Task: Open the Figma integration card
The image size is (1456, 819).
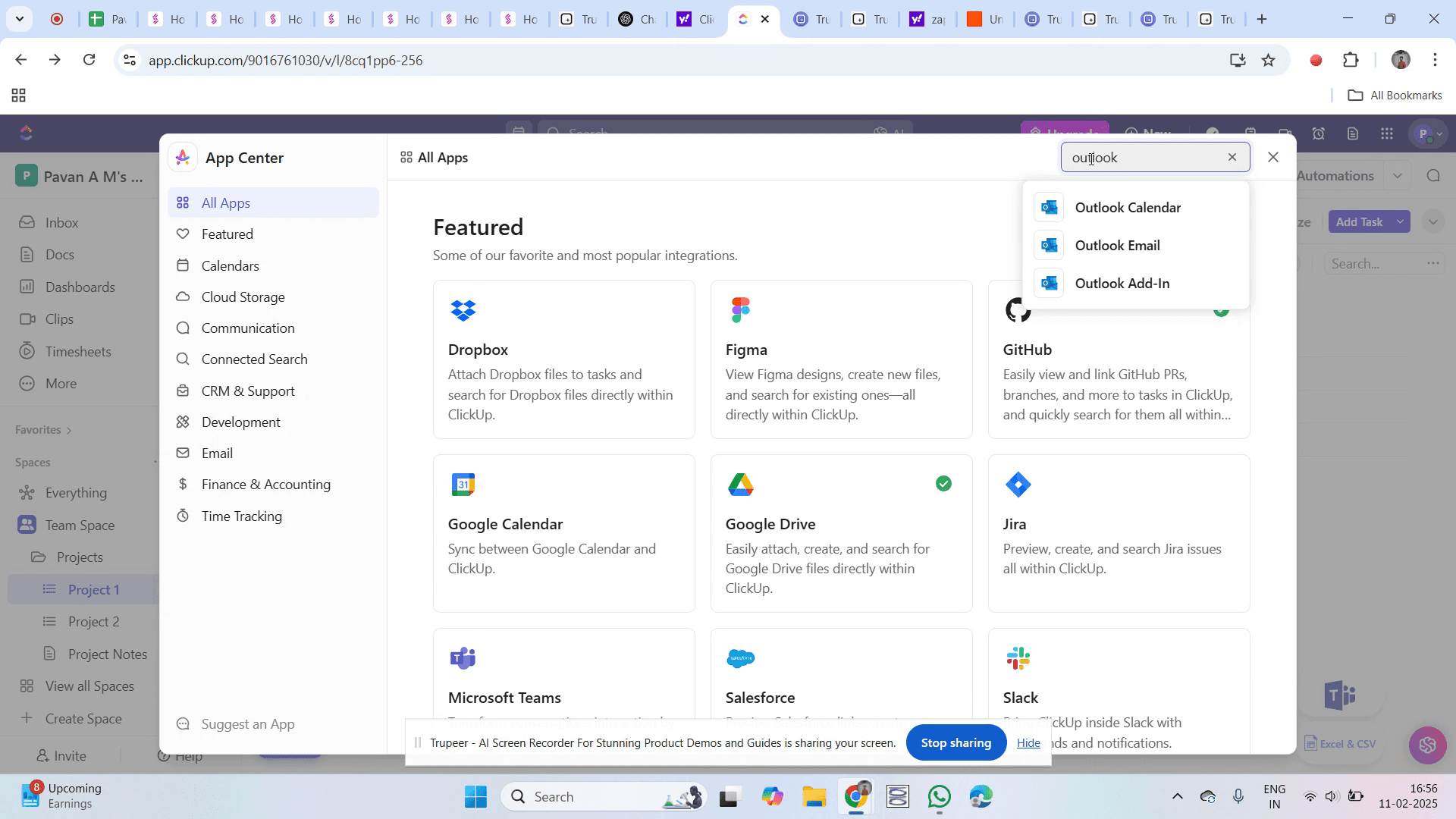Action: pyautogui.click(x=841, y=359)
